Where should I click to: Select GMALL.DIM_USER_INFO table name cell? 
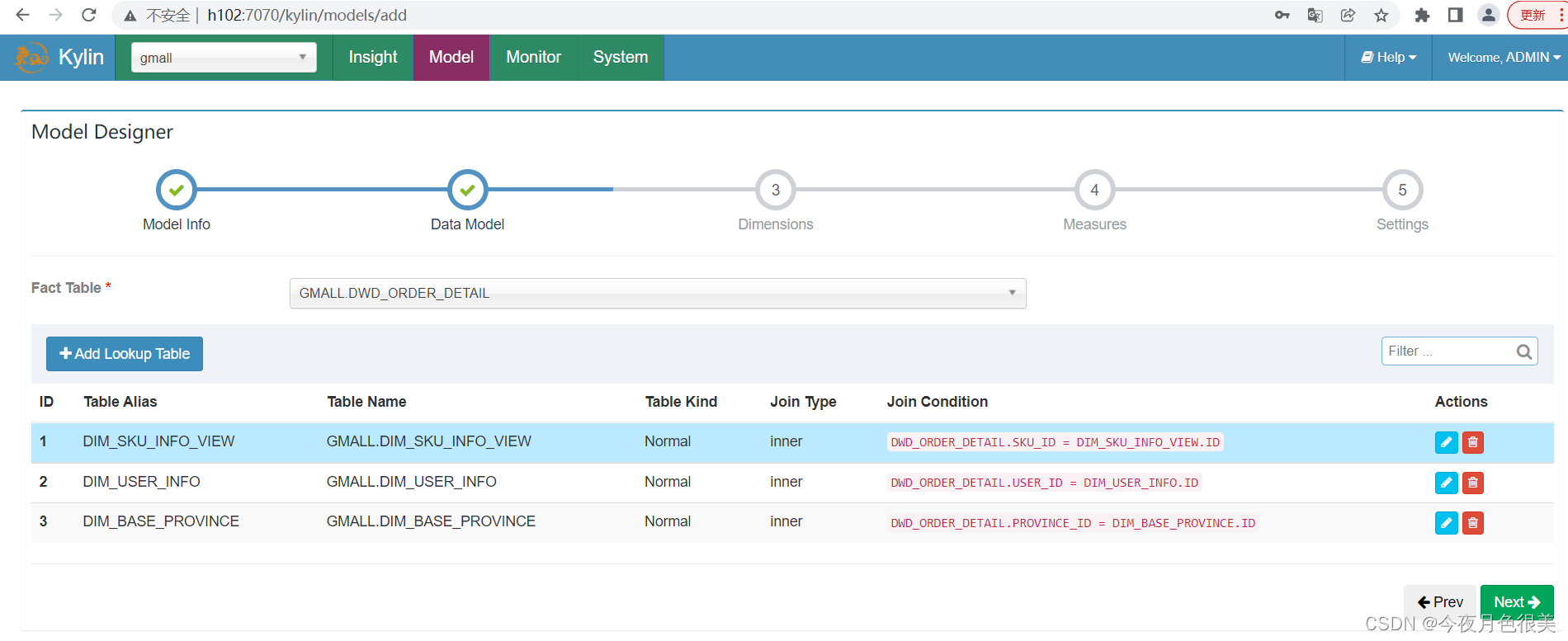tap(412, 482)
